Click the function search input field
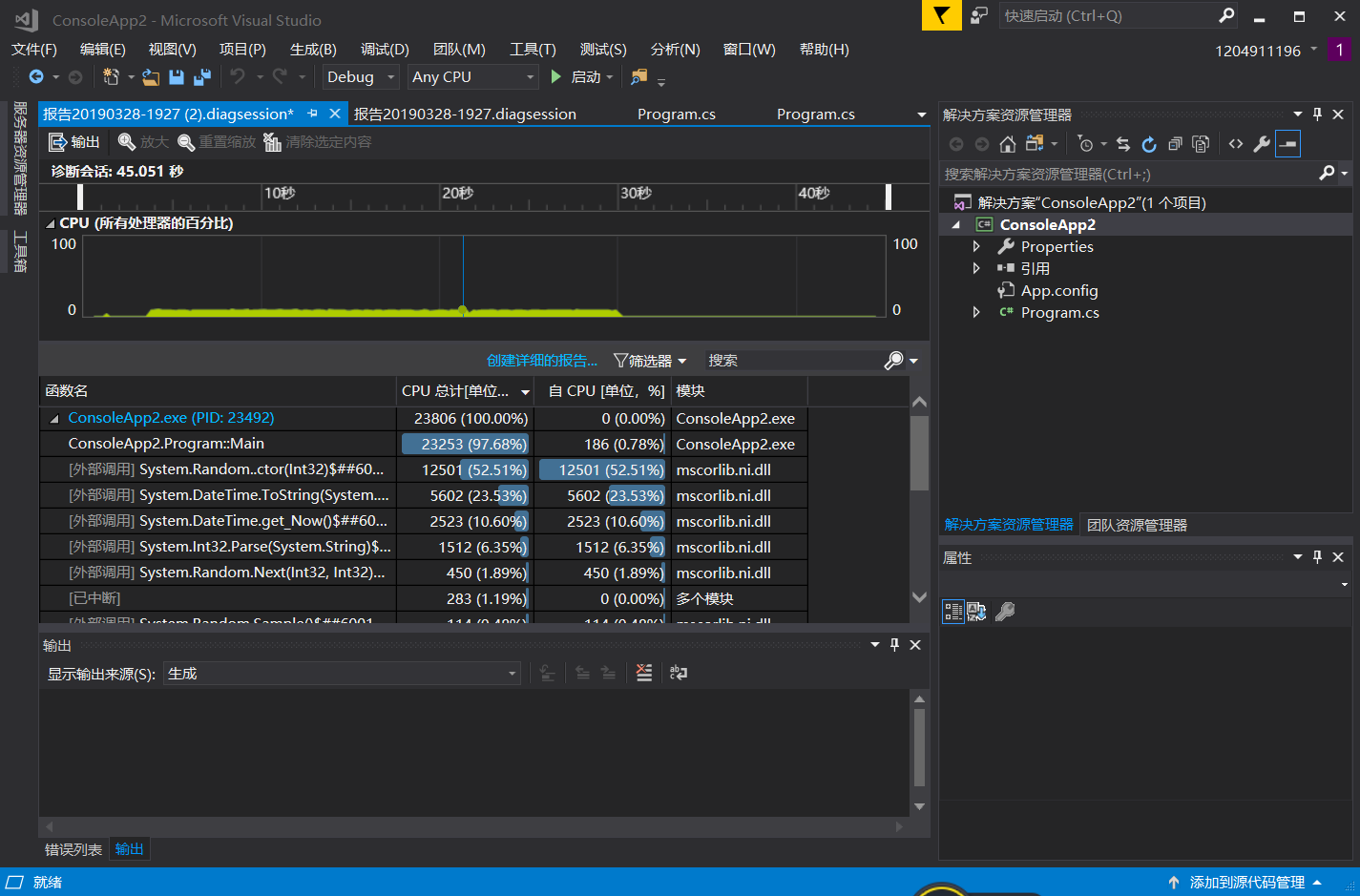Viewport: 1360px width, 896px height. 792,361
